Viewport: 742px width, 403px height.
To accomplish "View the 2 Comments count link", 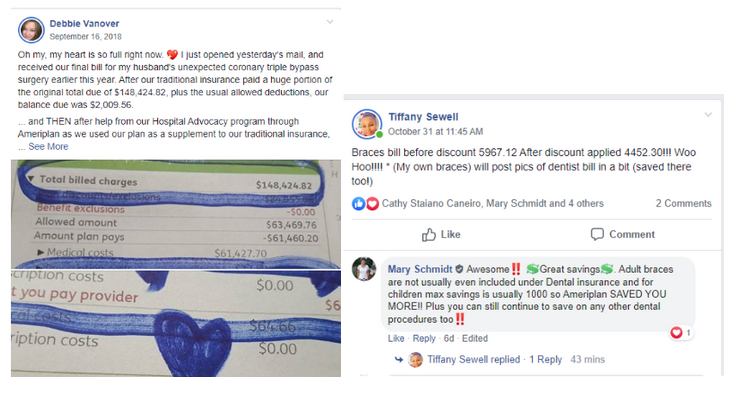I will (x=683, y=203).
